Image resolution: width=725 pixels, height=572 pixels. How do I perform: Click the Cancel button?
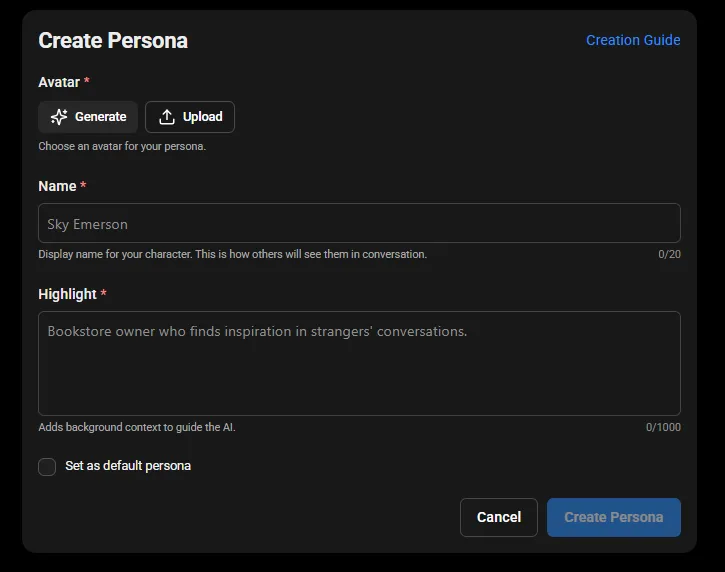click(499, 517)
